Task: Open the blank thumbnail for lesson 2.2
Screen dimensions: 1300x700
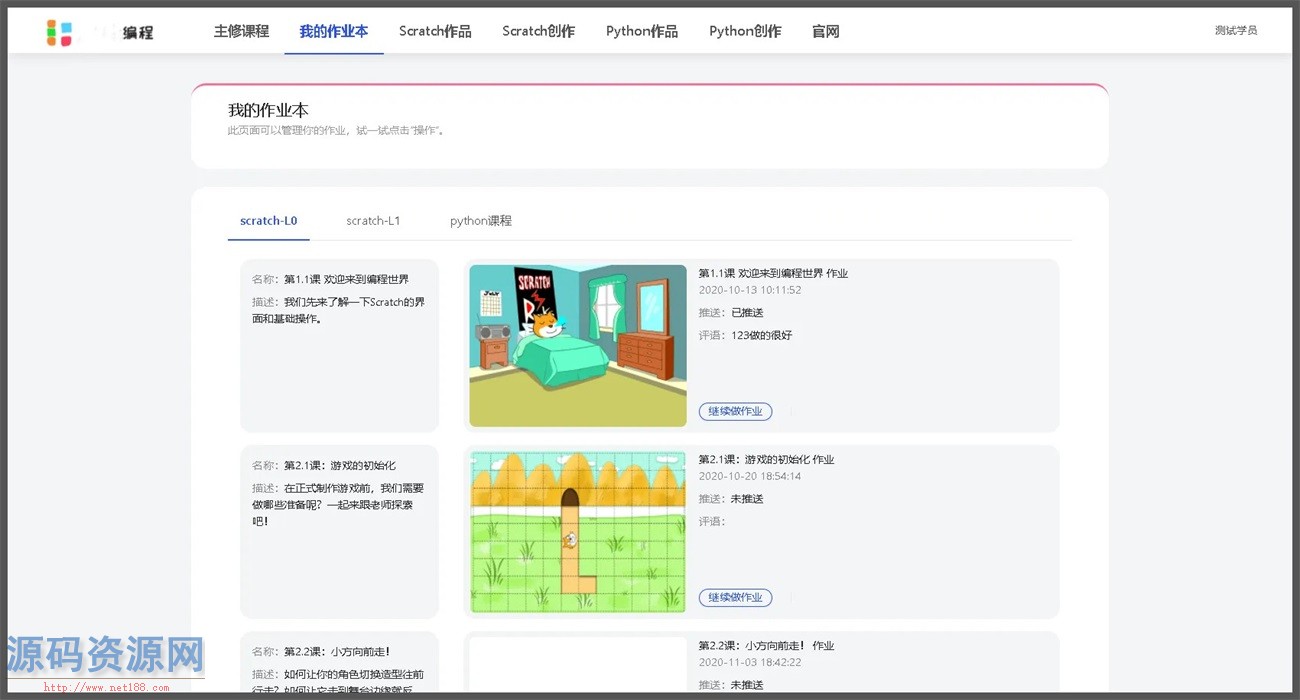Action: 578,665
